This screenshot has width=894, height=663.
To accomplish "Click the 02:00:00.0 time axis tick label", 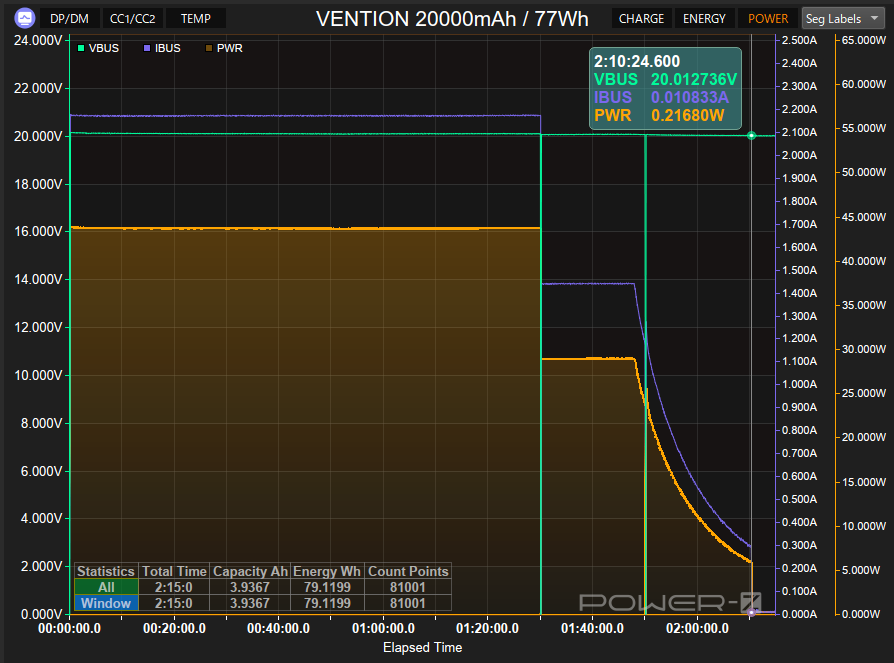I will [x=697, y=628].
